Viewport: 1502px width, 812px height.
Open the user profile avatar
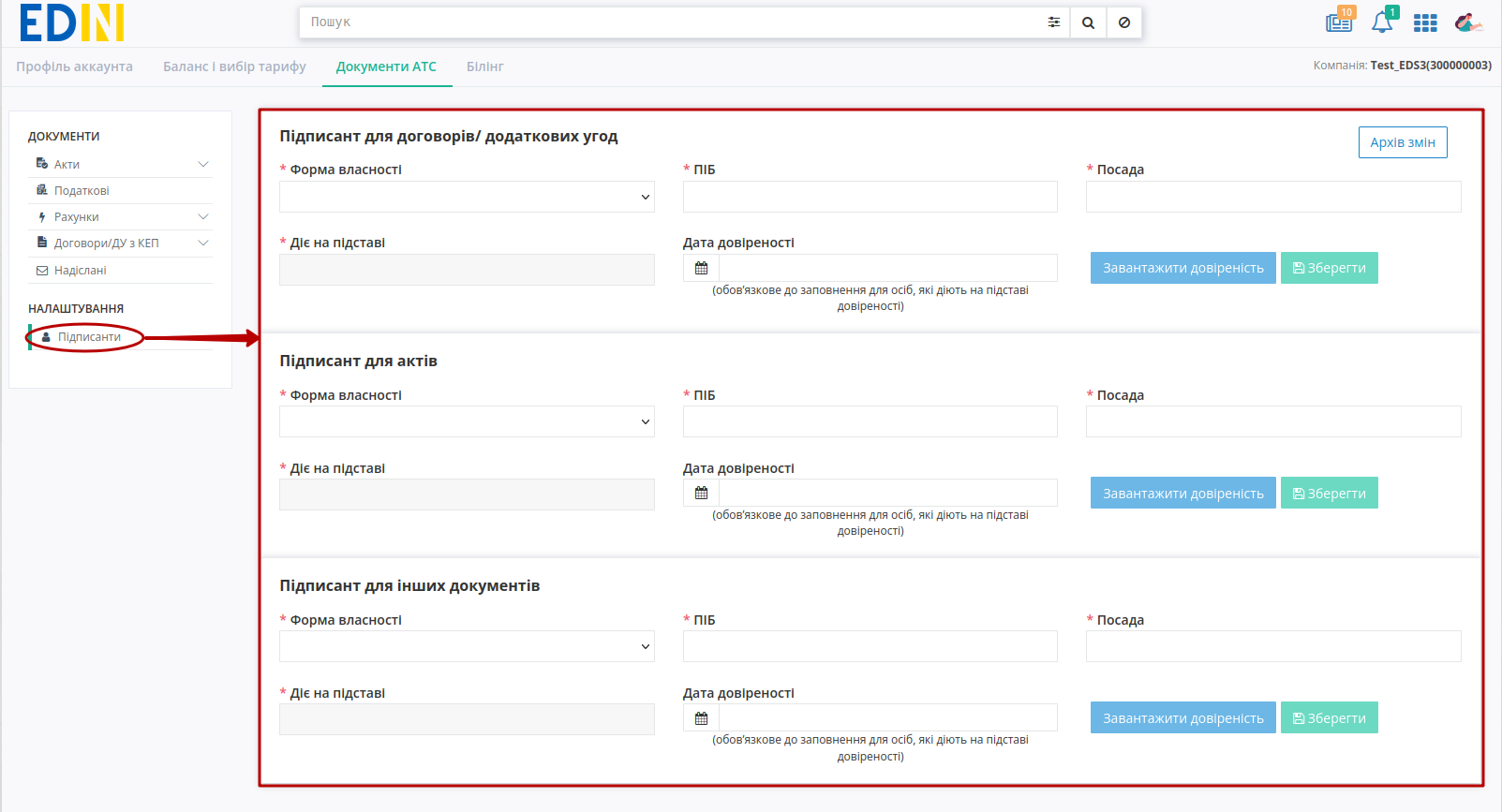(1468, 22)
